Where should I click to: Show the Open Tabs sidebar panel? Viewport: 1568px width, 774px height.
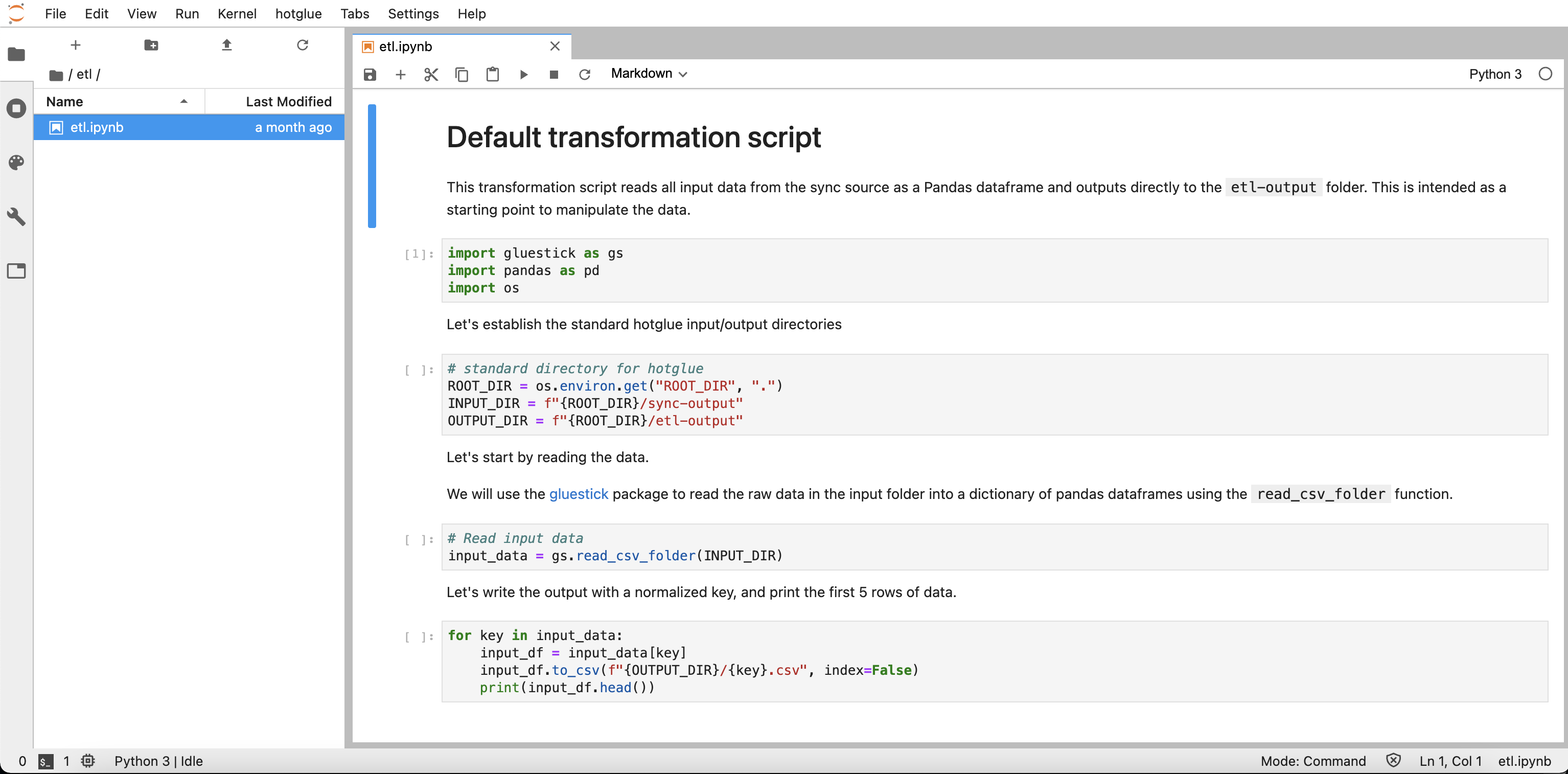(x=16, y=270)
